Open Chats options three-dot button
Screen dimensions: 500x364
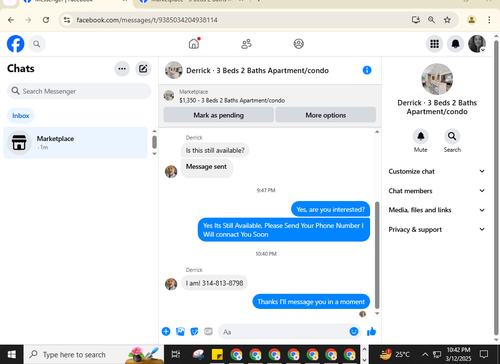[x=122, y=69]
